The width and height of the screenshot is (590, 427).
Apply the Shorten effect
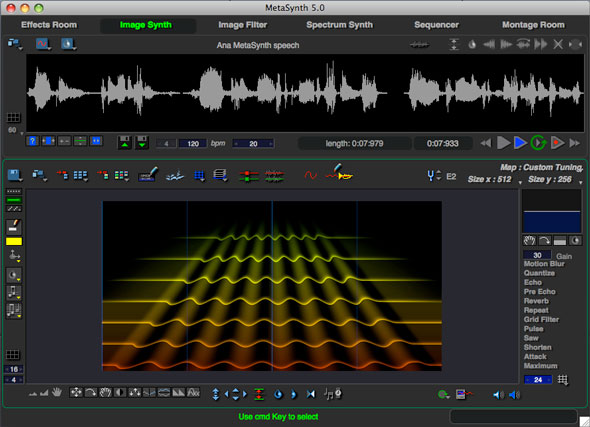(538, 347)
